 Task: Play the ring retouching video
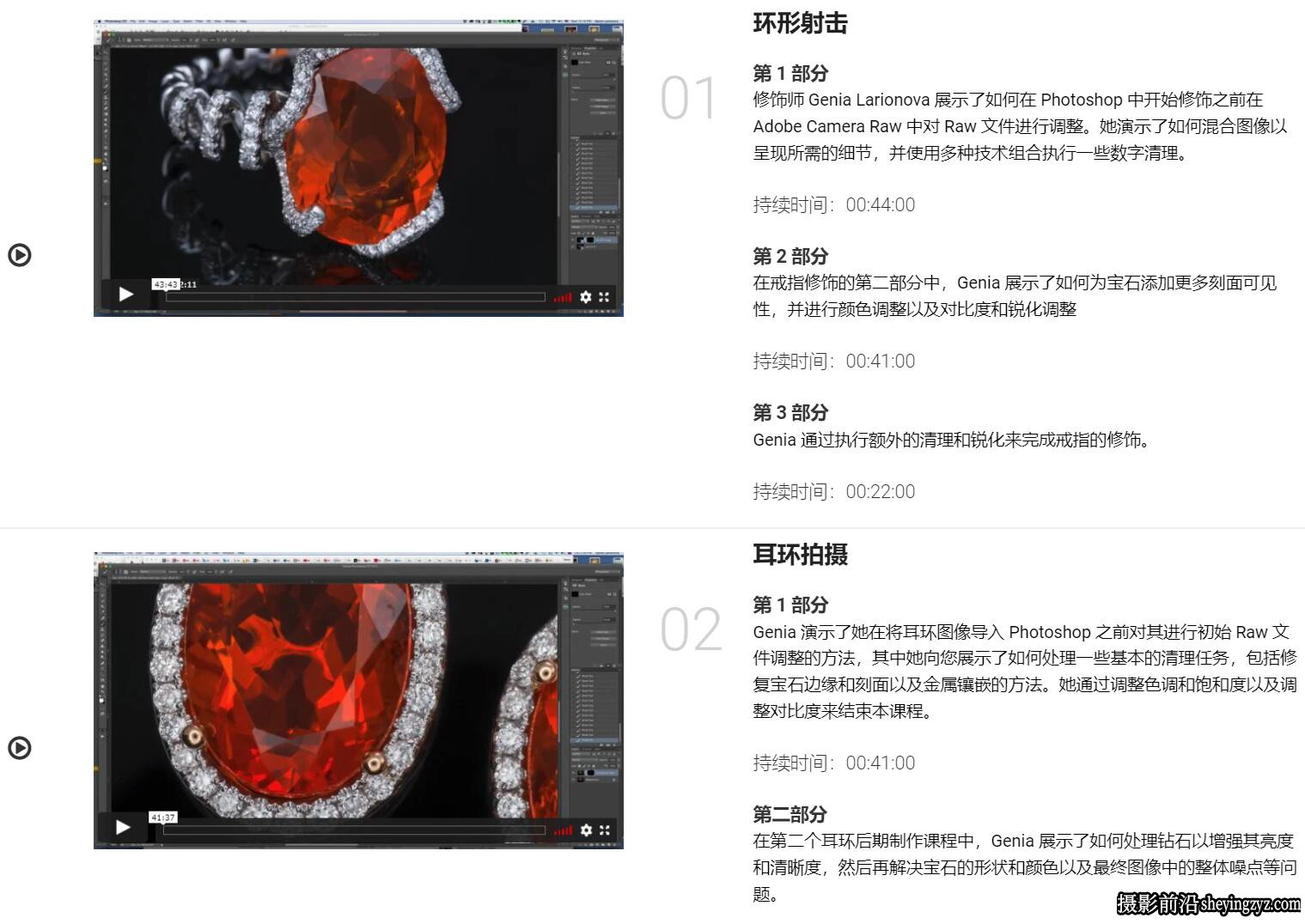pyautogui.click(x=126, y=295)
